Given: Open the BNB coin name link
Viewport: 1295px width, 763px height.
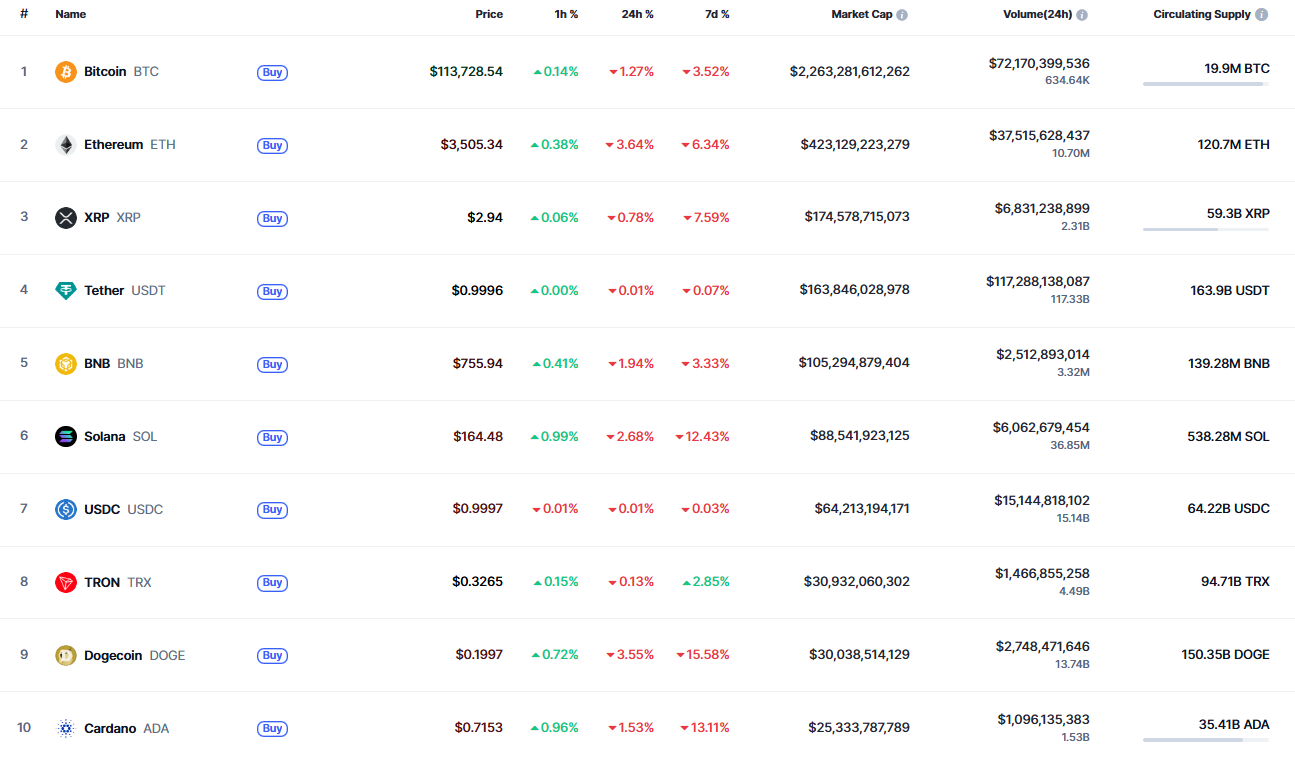Looking at the screenshot, I should click(x=97, y=364).
